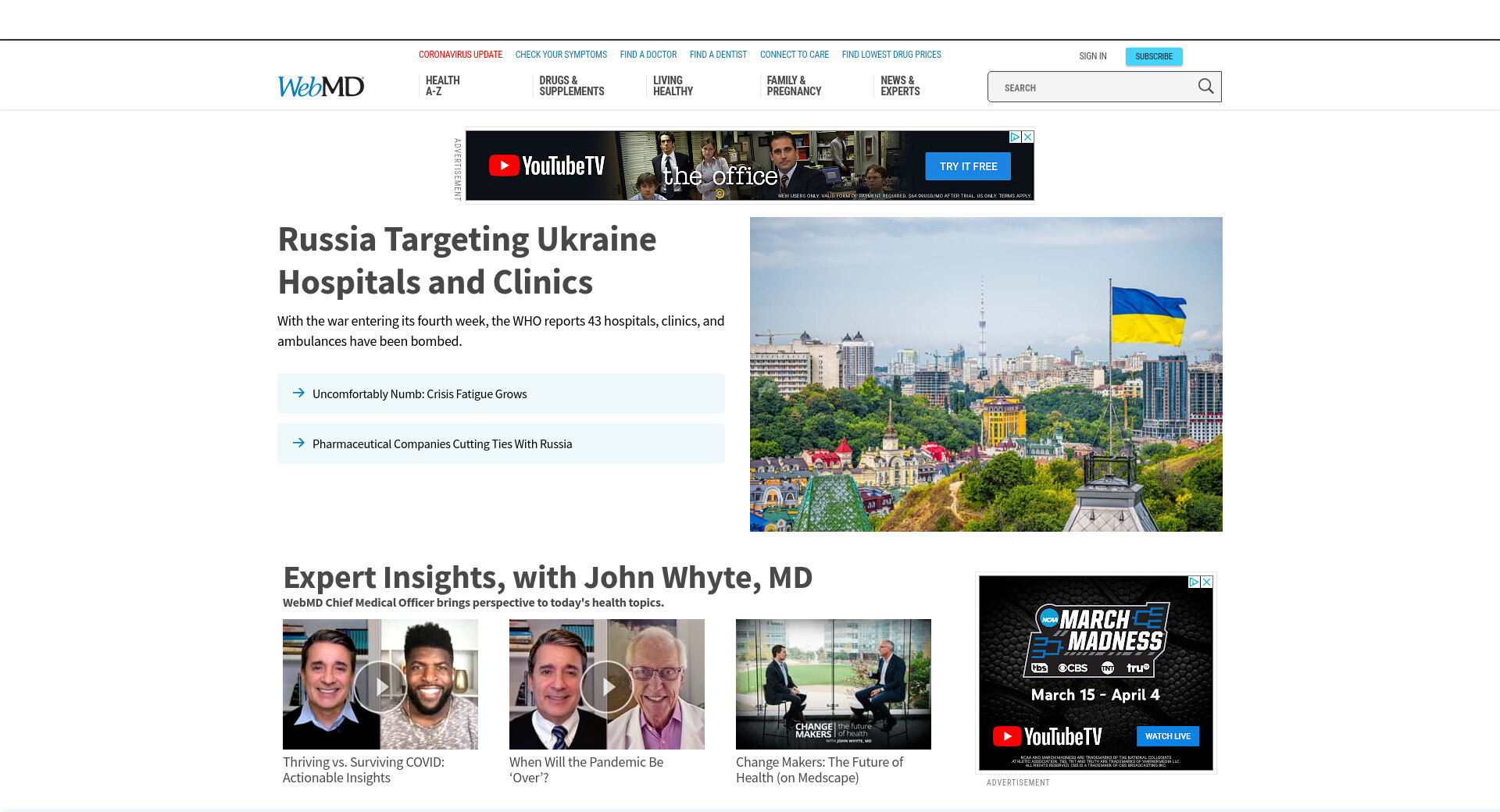Open the News & Experts menu
1500x812 pixels.
coord(900,86)
